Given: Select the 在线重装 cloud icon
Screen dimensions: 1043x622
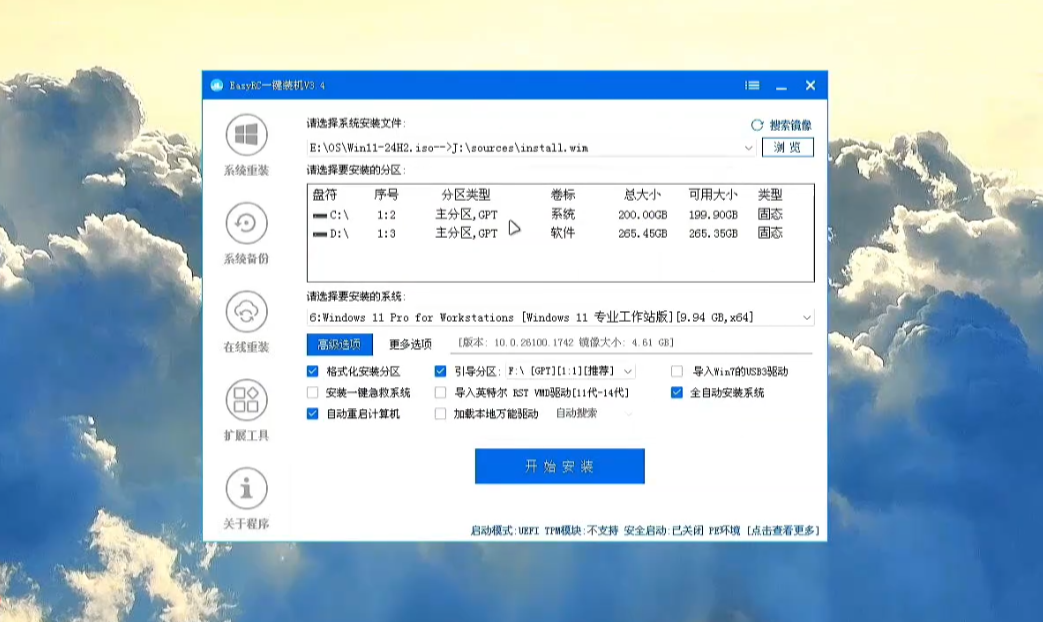Looking at the screenshot, I should [246, 312].
